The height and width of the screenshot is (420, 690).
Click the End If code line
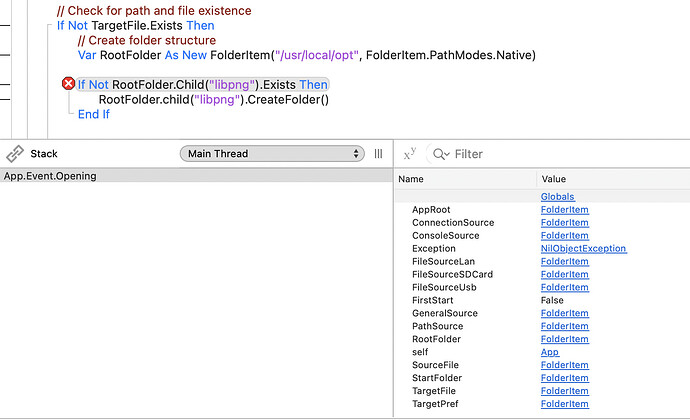pos(94,114)
